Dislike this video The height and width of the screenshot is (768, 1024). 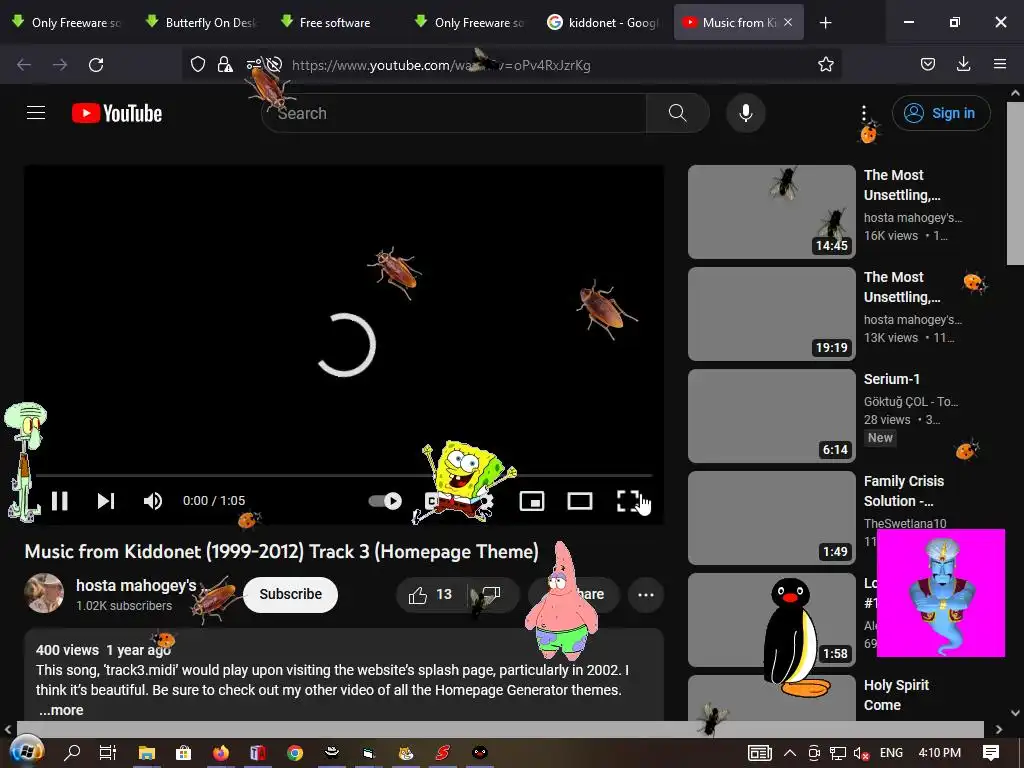[491, 594]
